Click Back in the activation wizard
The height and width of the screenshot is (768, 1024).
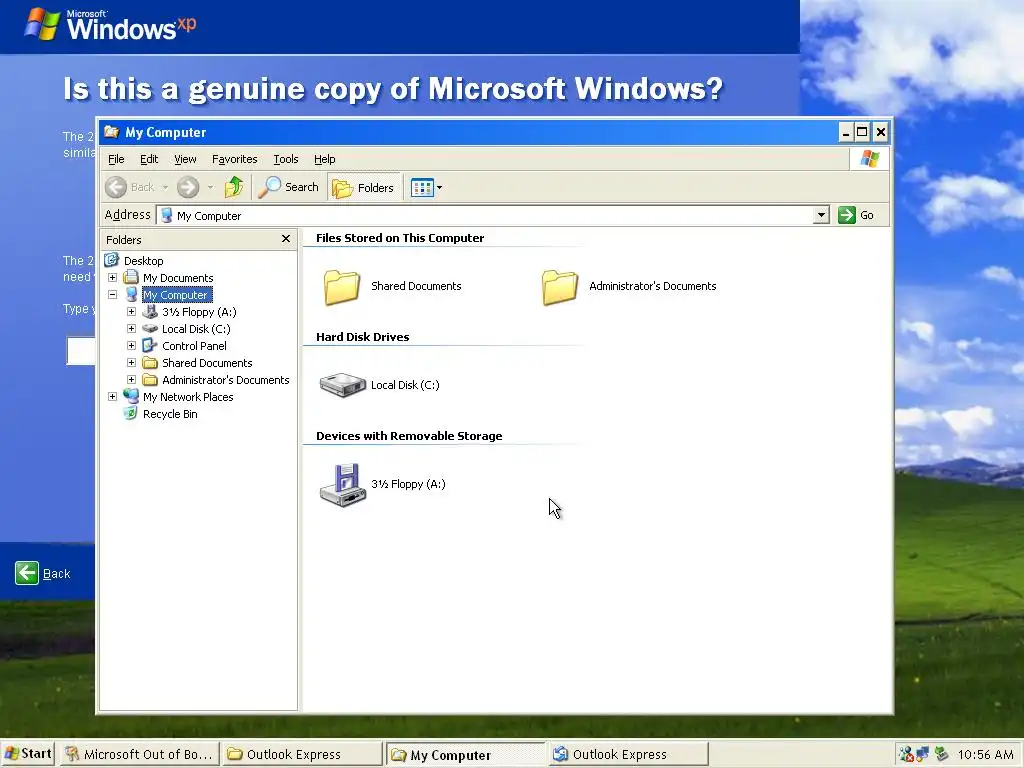56,573
